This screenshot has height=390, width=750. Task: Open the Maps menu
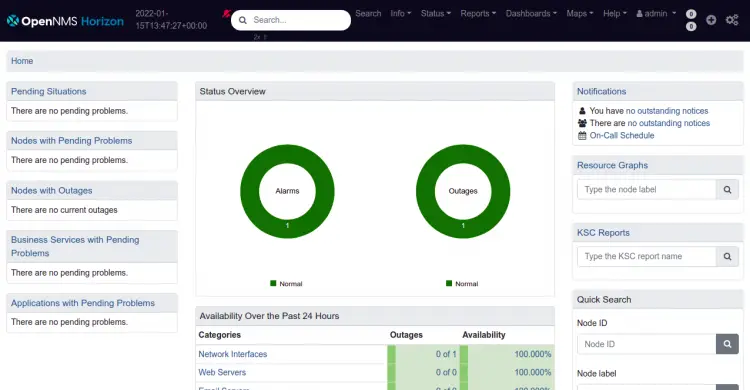[x=580, y=13]
